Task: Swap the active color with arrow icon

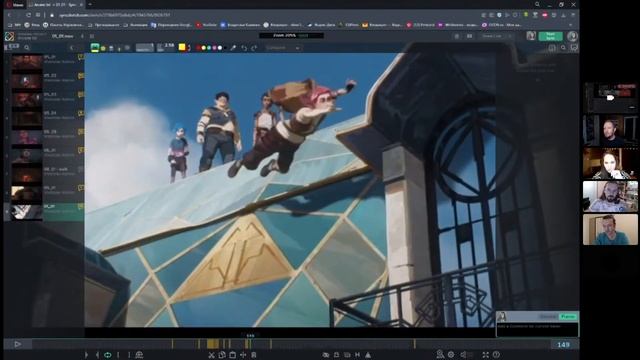Action: [x=189, y=48]
